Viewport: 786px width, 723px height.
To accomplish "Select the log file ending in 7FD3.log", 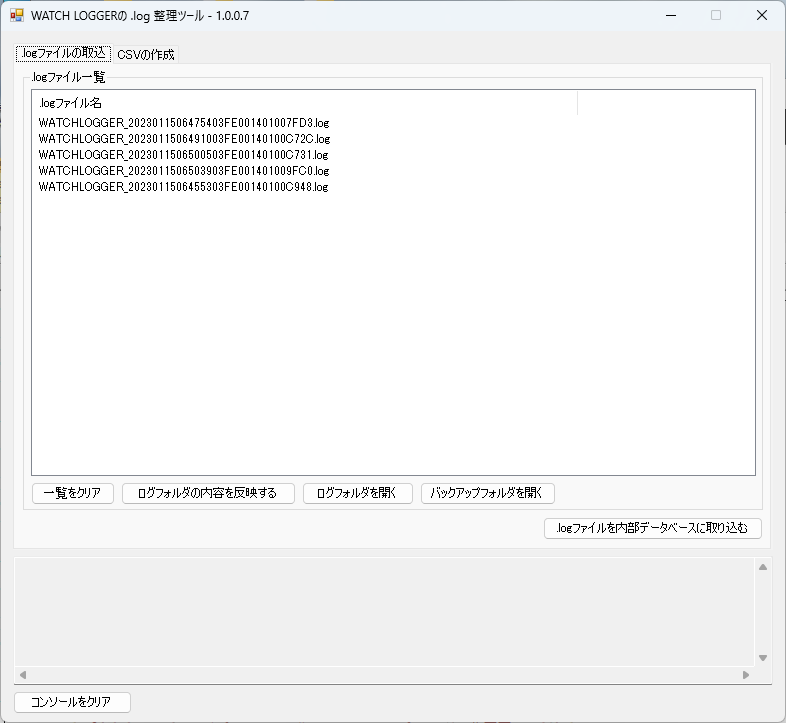I will [183, 123].
